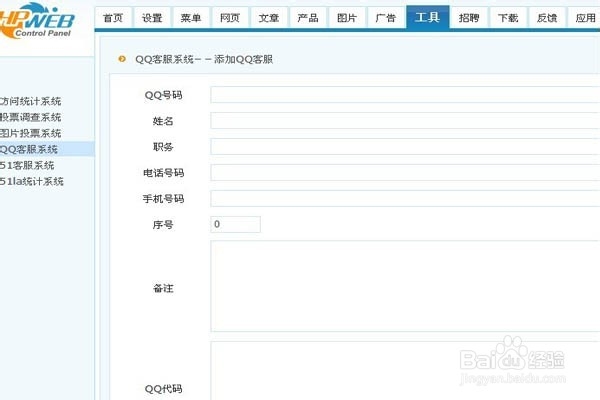The image size is (600, 400).
Task: Select 图片投票系统 in the sidebar
Action: (x=31, y=134)
